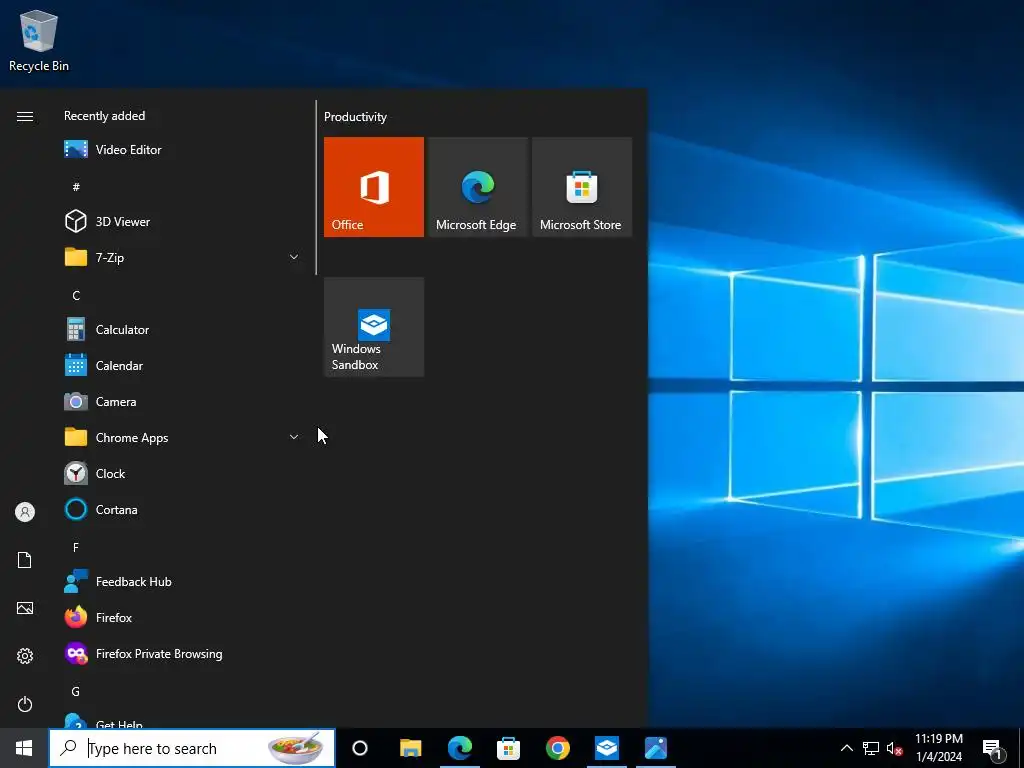Click the F letter header
This screenshot has width=1024, height=768.
(76, 547)
